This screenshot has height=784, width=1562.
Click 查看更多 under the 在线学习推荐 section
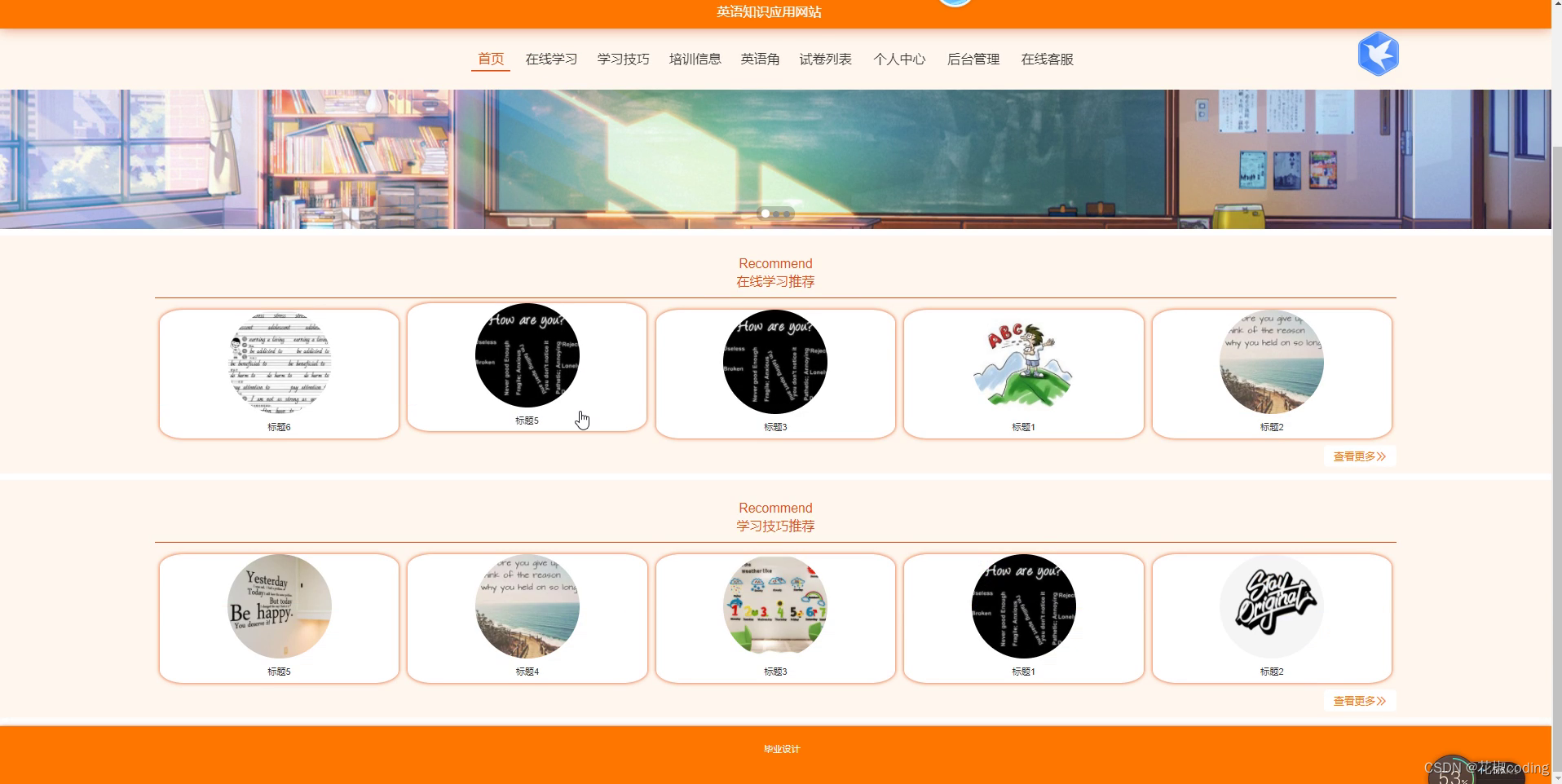(x=1358, y=456)
